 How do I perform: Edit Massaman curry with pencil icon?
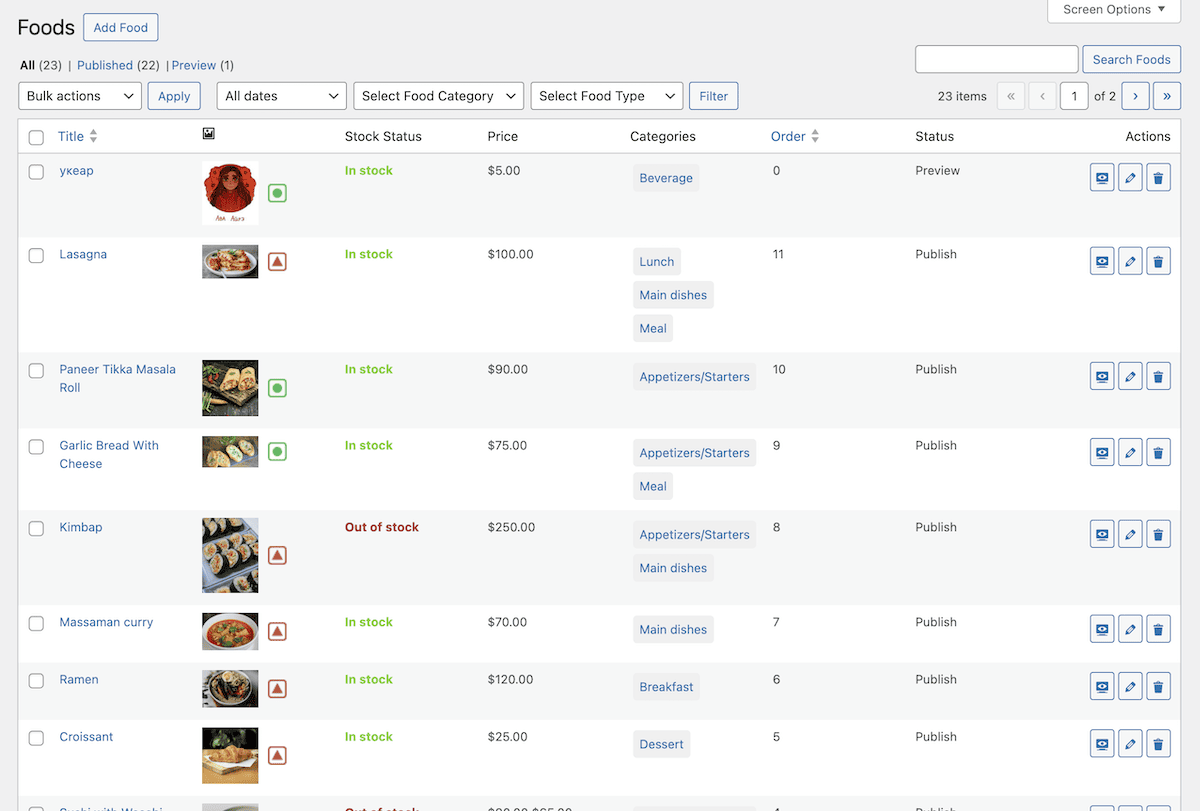tap(1130, 631)
